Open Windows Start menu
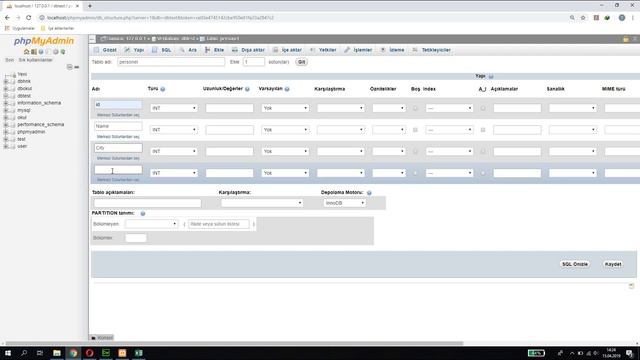Image resolution: width=640 pixels, height=360 pixels. pos(8,353)
